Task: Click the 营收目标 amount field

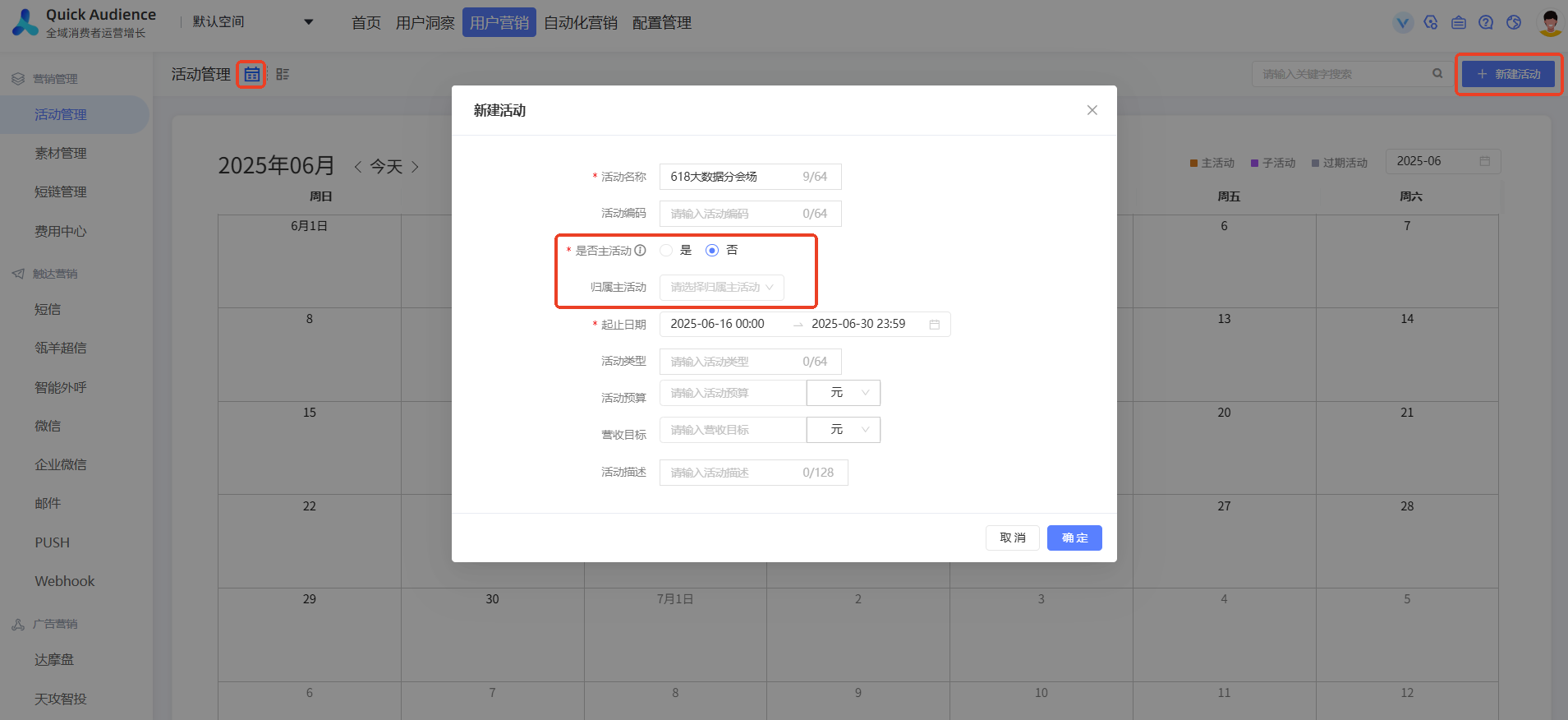Action: (733, 430)
